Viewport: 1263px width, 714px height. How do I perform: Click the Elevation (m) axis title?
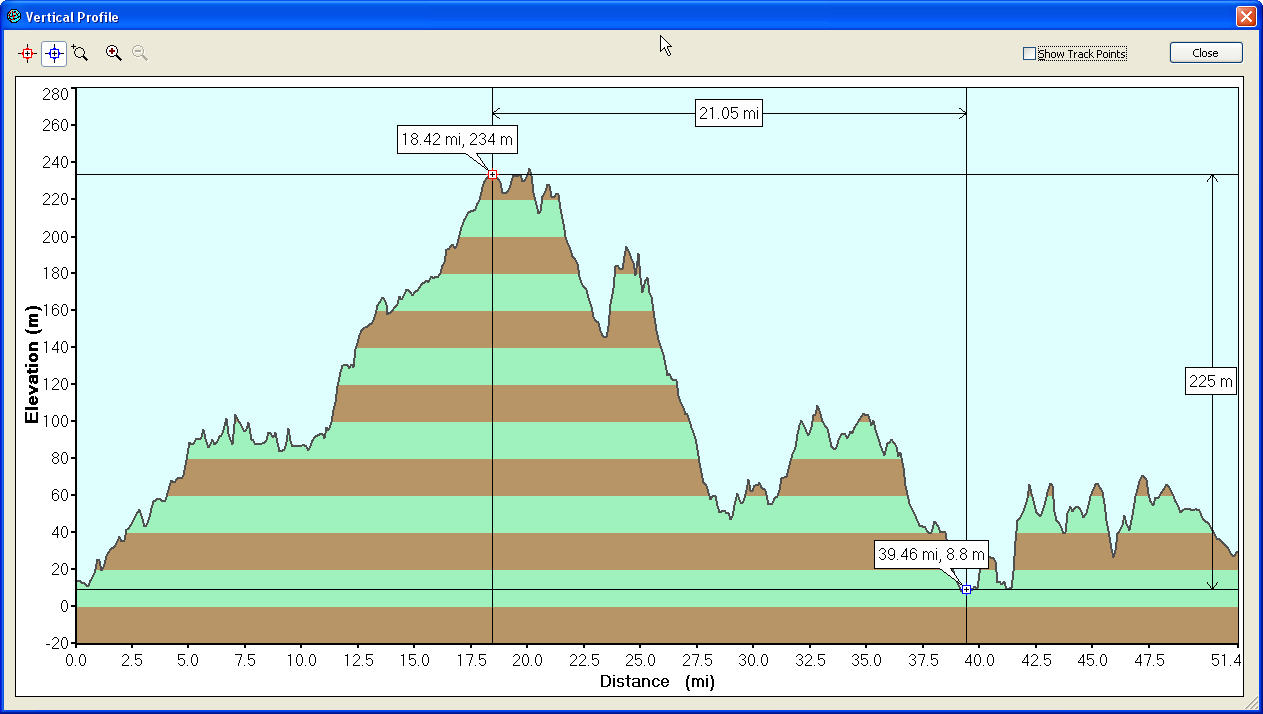pyautogui.click(x=33, y=366)
